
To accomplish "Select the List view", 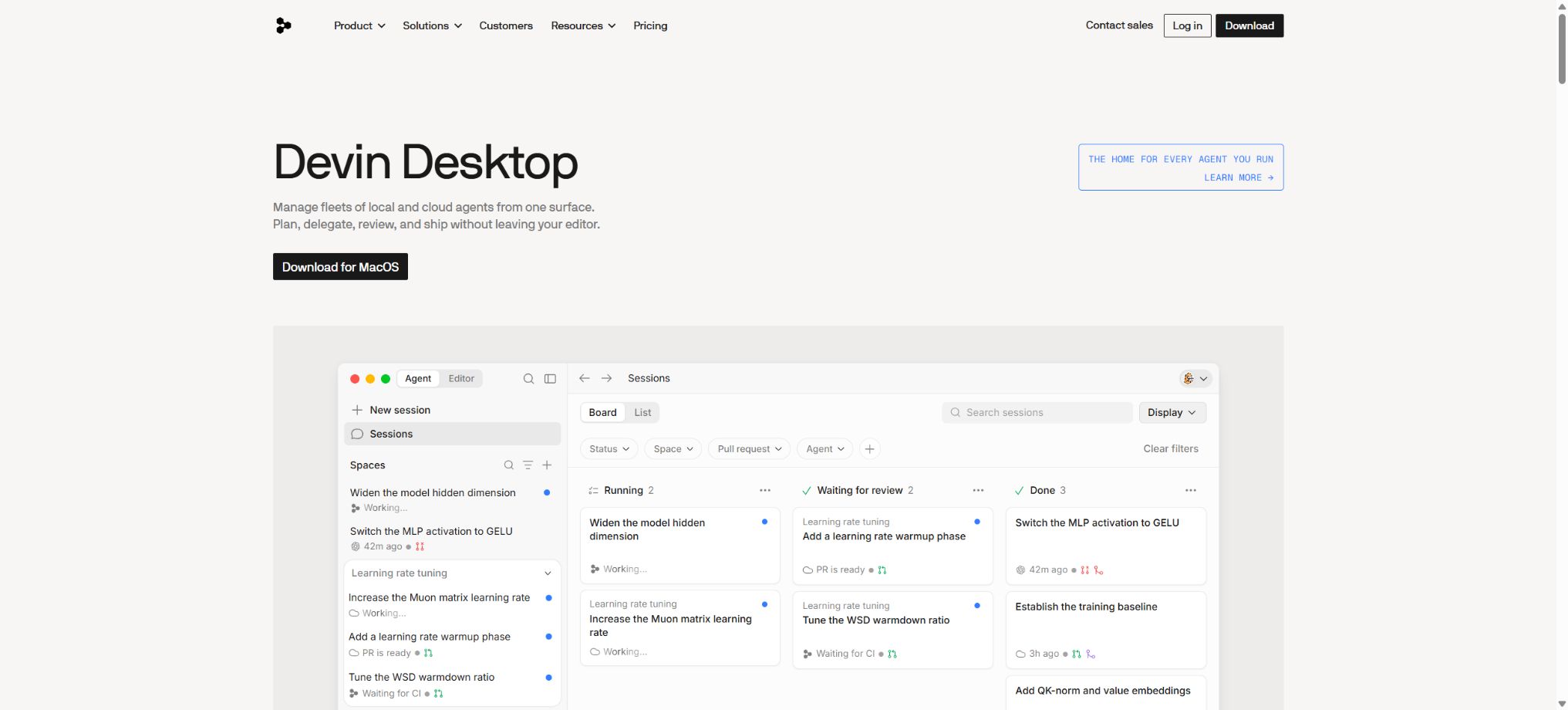I will click(x=642, y=413).
